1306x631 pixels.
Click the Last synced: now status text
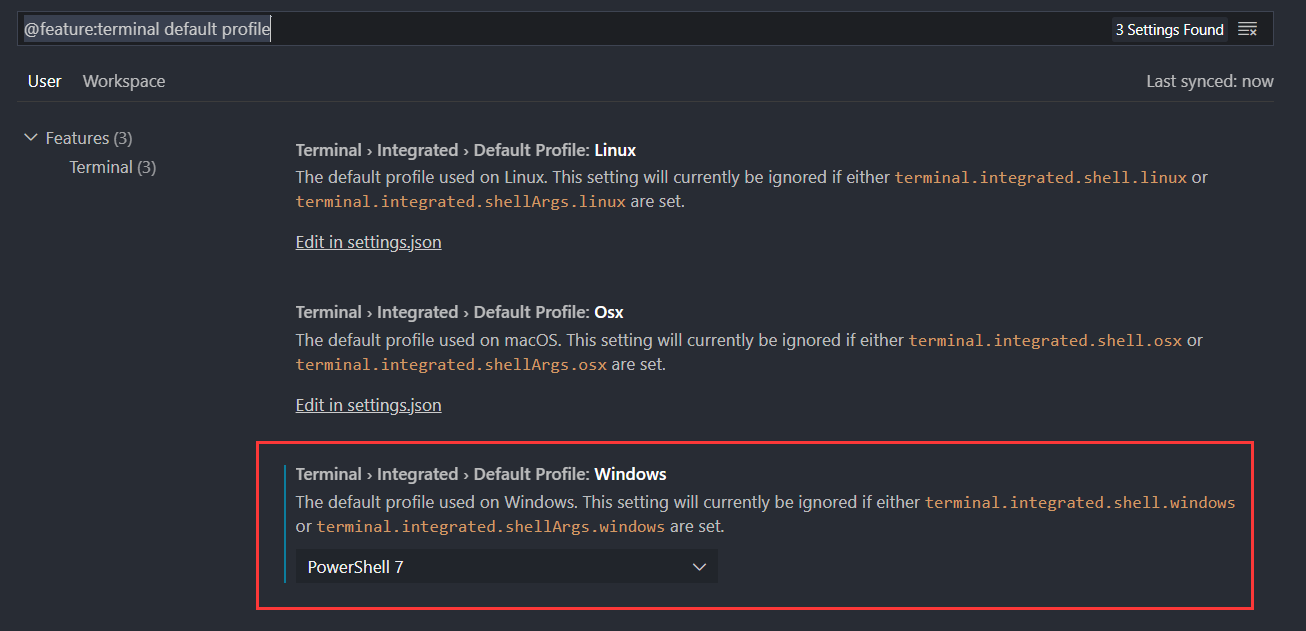[x=1210, y=81]
